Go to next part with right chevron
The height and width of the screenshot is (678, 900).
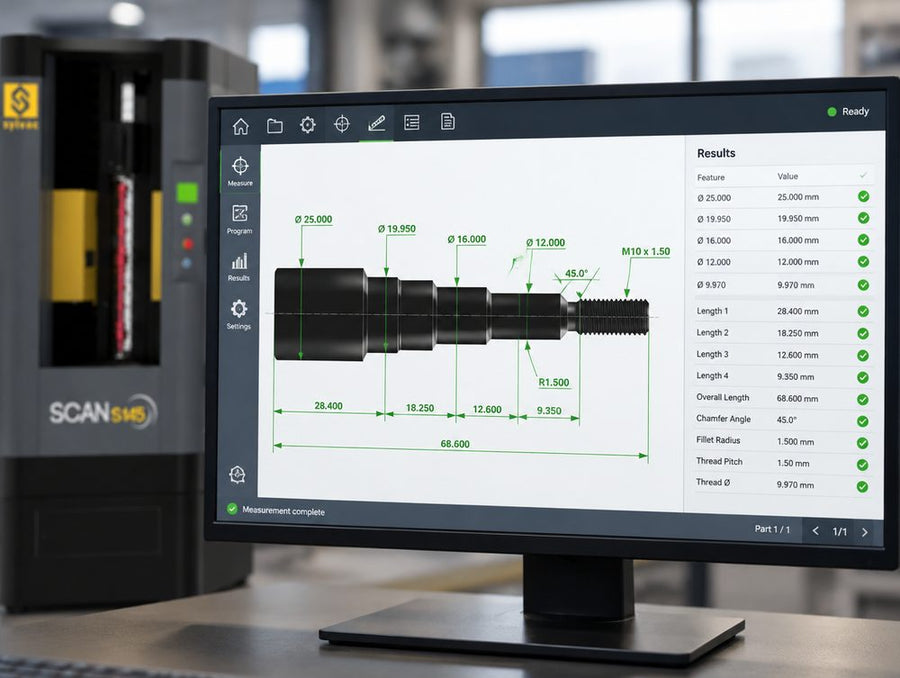pyautogui.click(x=864, y=532)
